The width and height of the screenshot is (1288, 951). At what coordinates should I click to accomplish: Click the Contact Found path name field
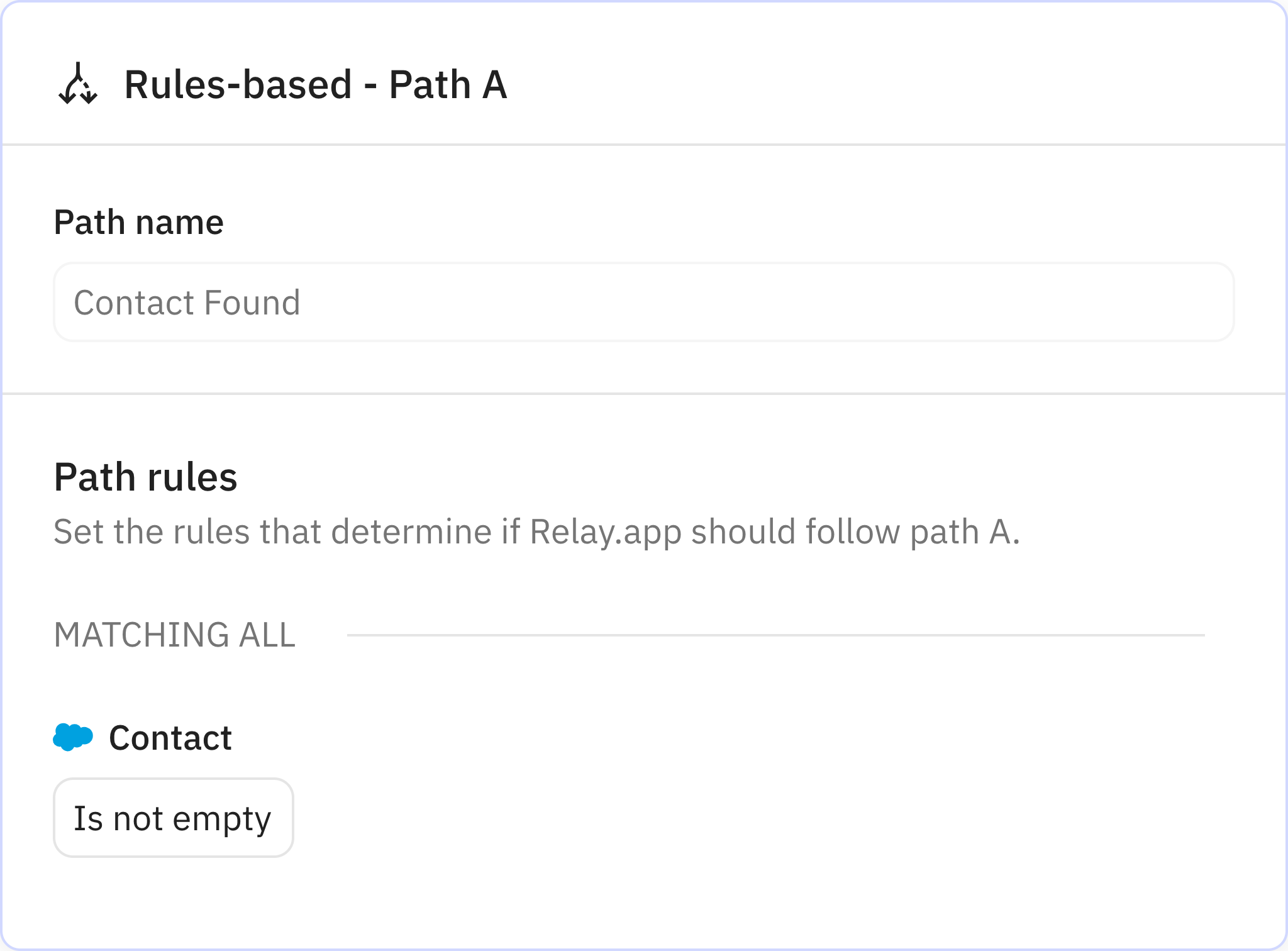643,302
